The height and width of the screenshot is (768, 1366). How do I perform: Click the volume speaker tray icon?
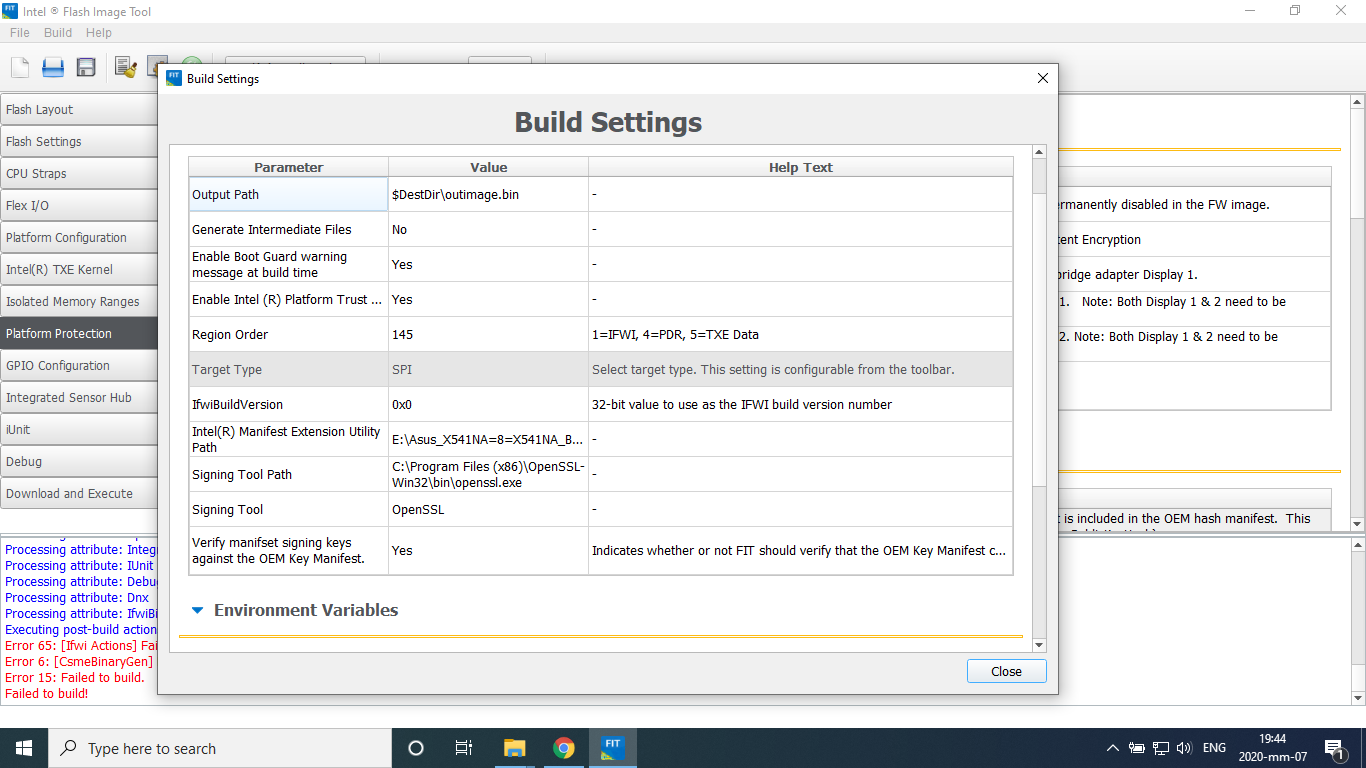pyautogui.click(x=1184, y=748)
